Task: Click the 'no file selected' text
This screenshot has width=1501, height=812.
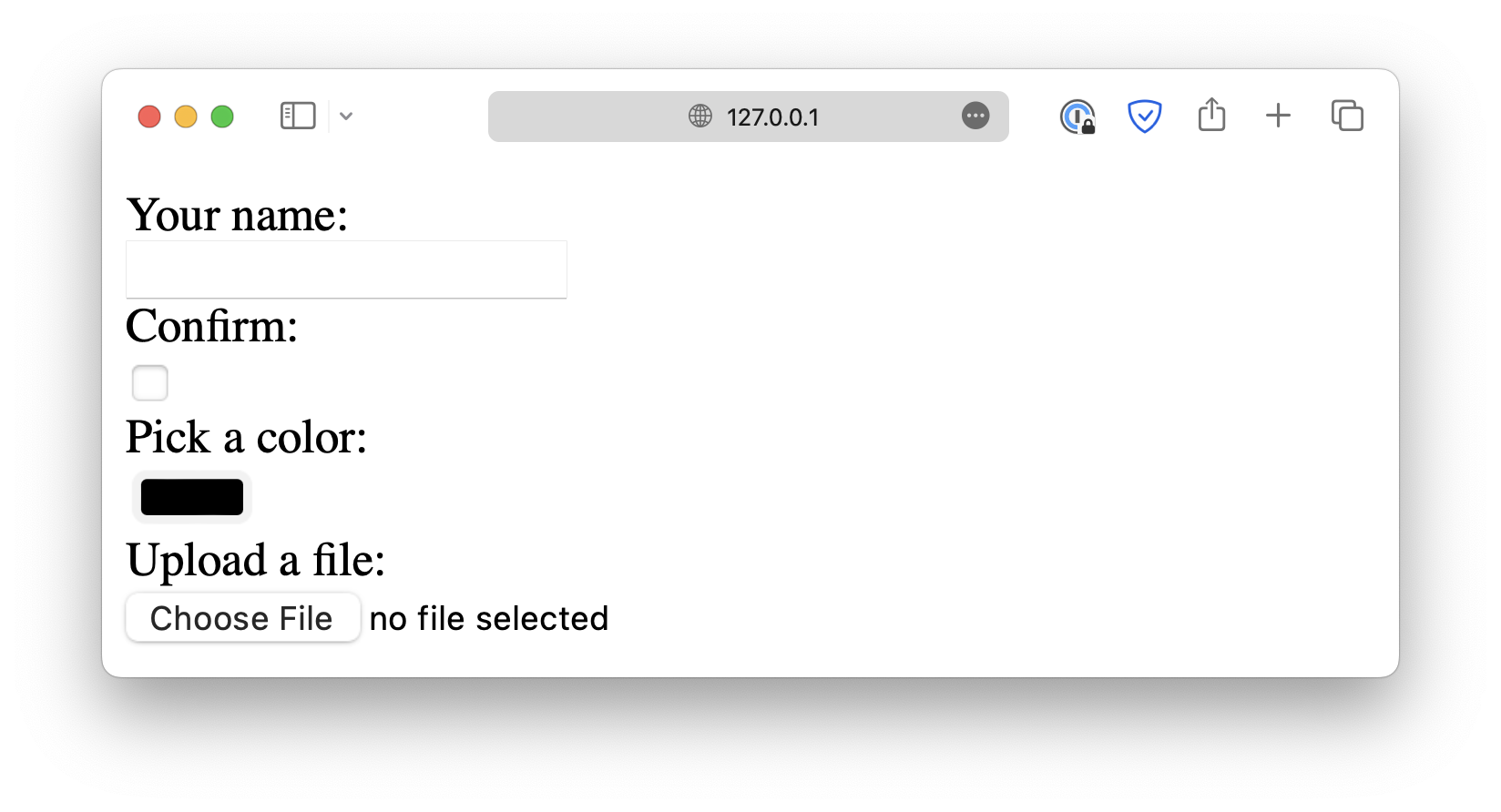Action: (489, 619)
